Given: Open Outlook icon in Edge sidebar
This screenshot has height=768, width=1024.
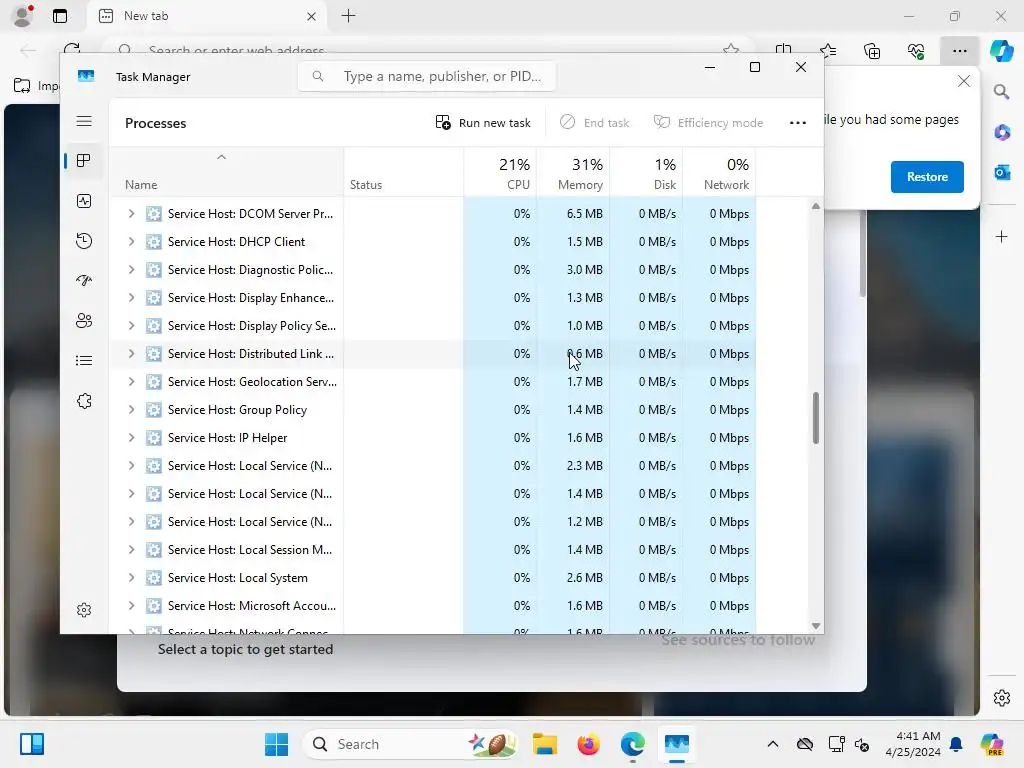Looking at the screenshot, I should pos(1001,172).
